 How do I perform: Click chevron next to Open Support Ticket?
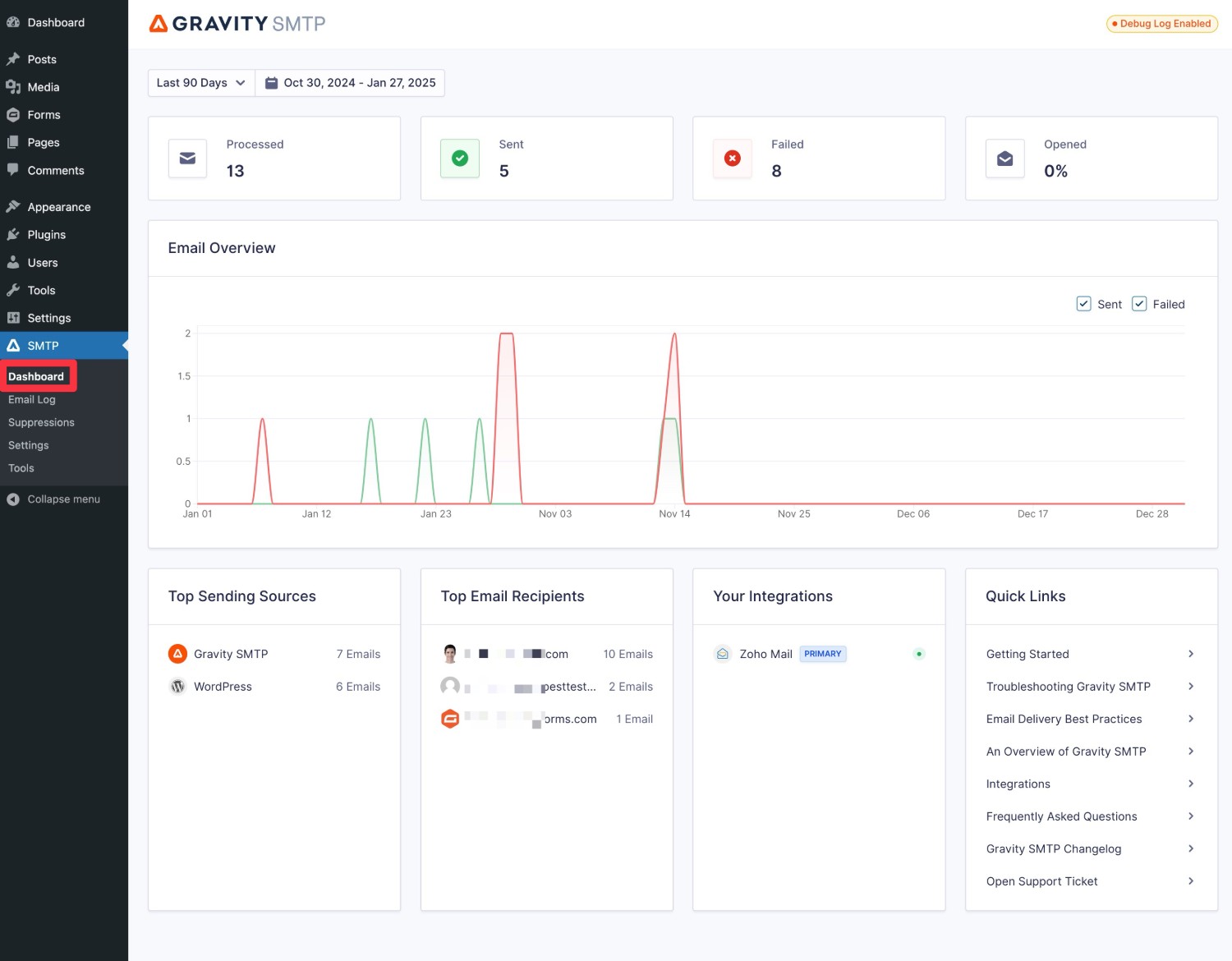pyautogui.click(x=1191, y=881)
